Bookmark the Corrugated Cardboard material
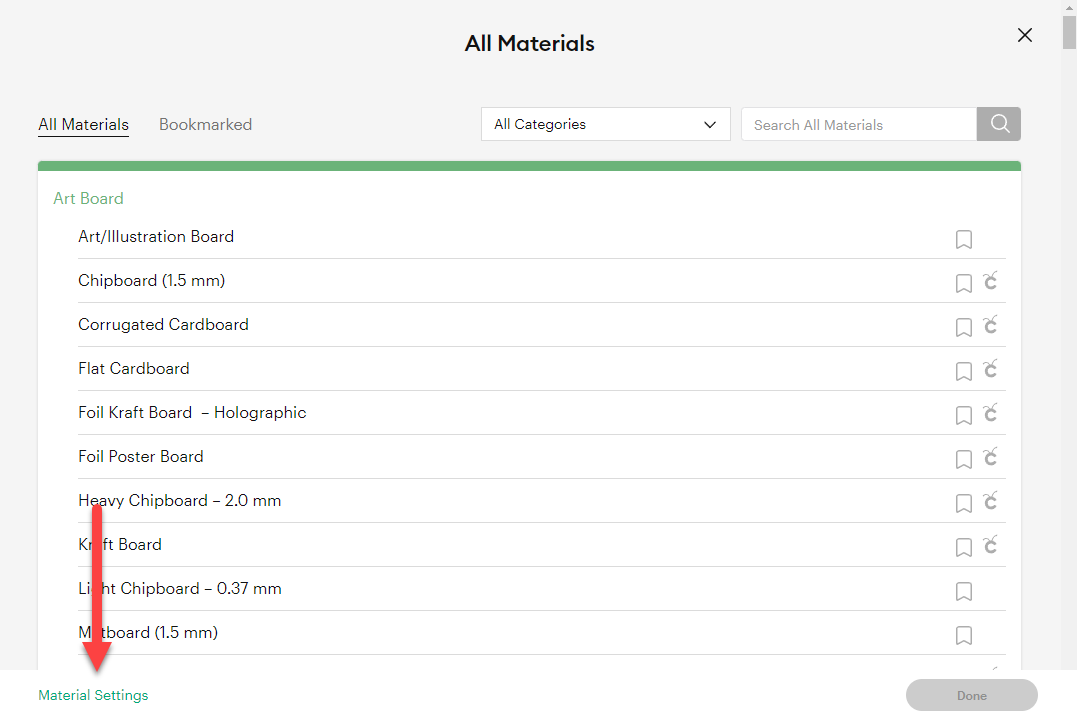The height and width of the screenshot is (717, 1077). click(964, 328)
